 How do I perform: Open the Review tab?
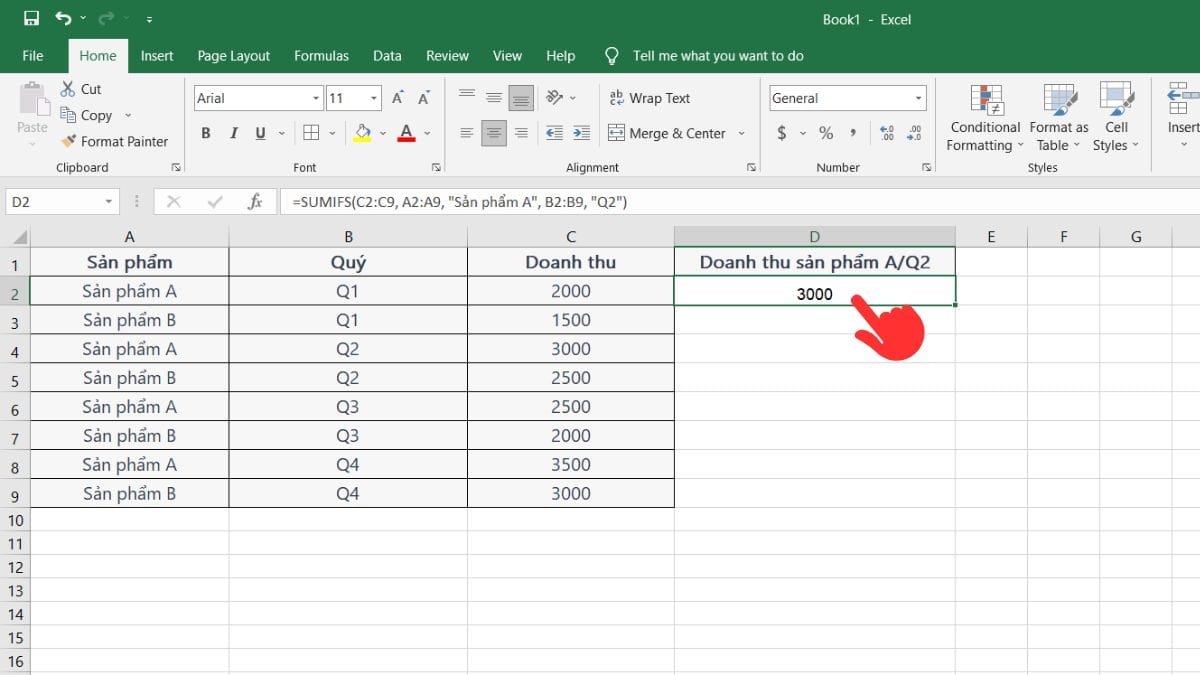point(447,56)
